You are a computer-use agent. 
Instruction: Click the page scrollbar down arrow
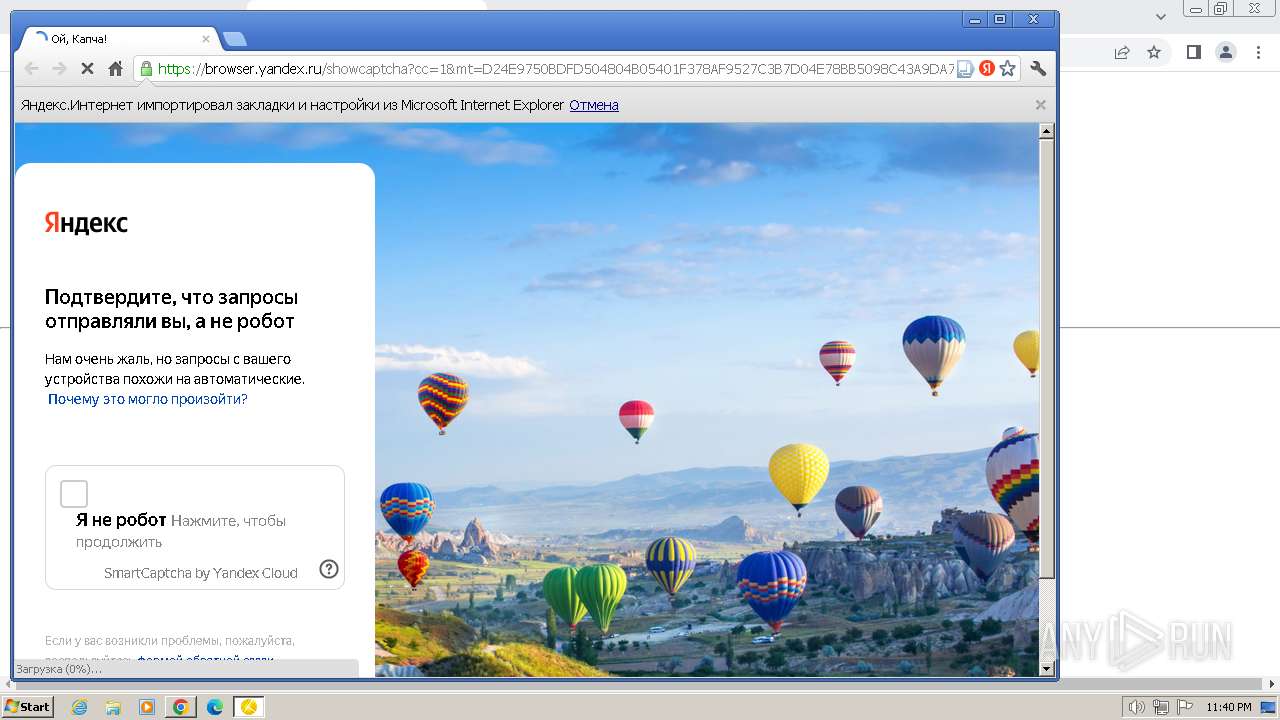click(x=1047, y=668)
